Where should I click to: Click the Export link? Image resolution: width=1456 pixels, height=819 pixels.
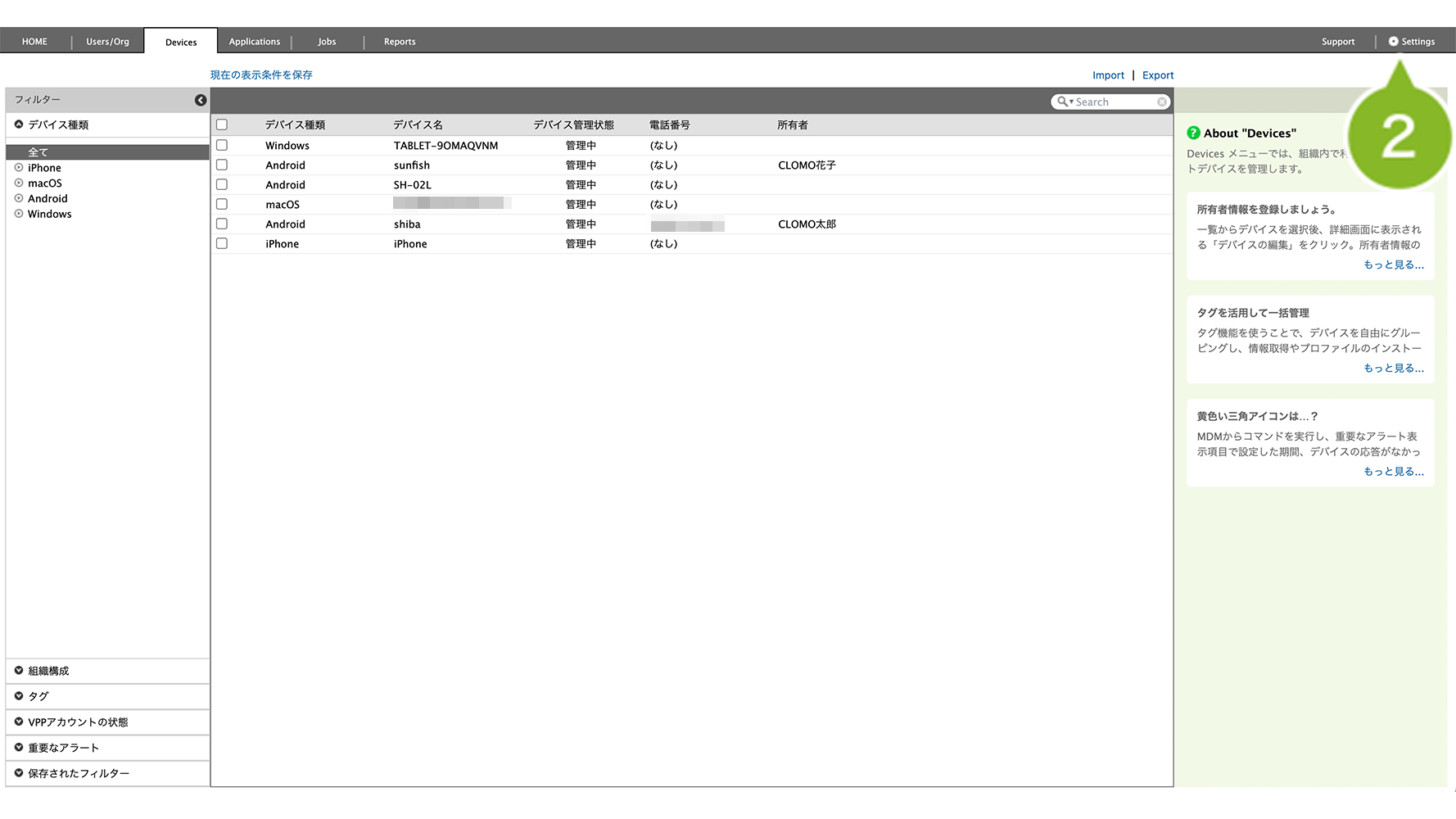(1157, 75)
